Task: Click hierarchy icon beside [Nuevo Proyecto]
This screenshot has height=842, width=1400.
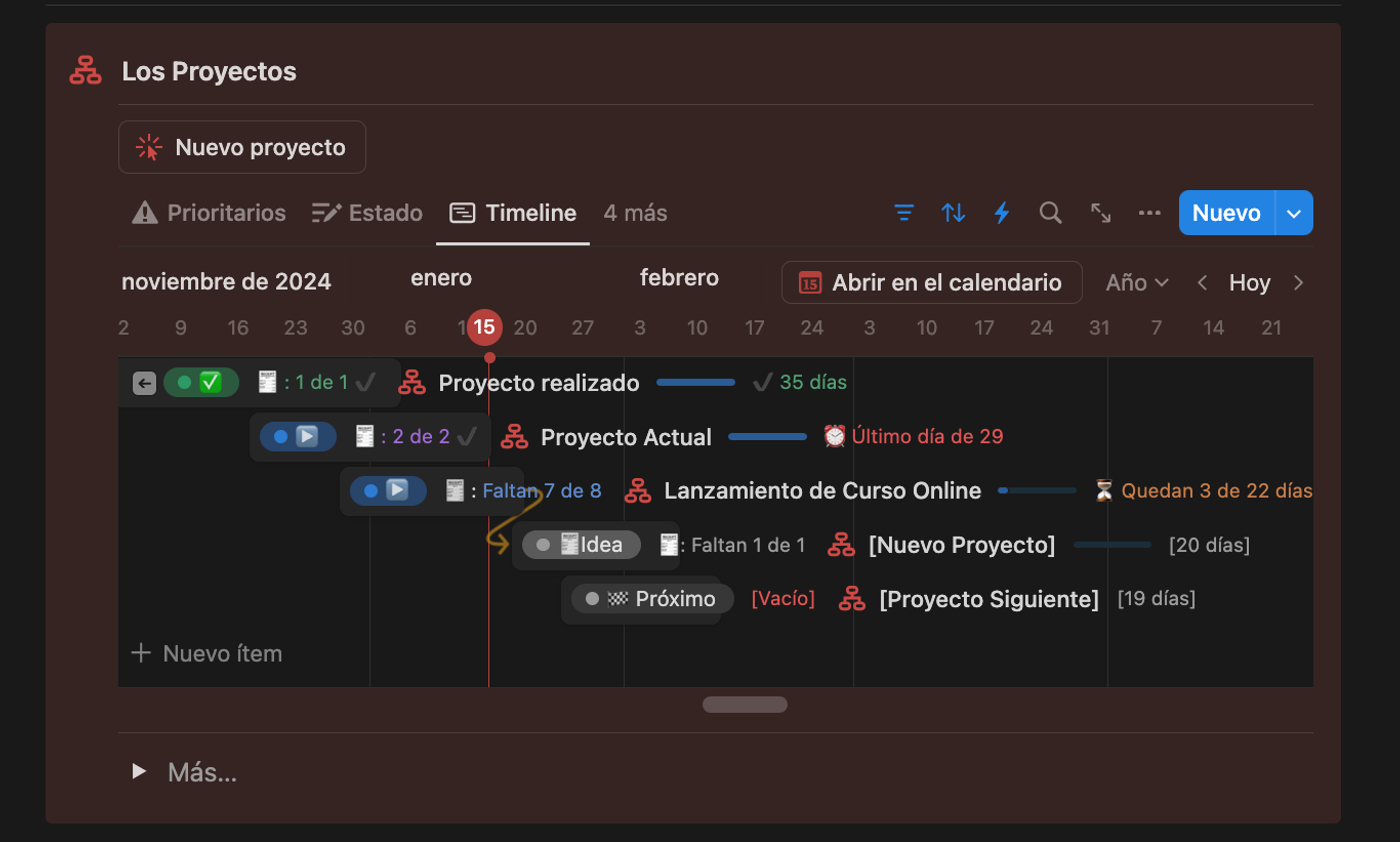Action: (x=842, y=545)
